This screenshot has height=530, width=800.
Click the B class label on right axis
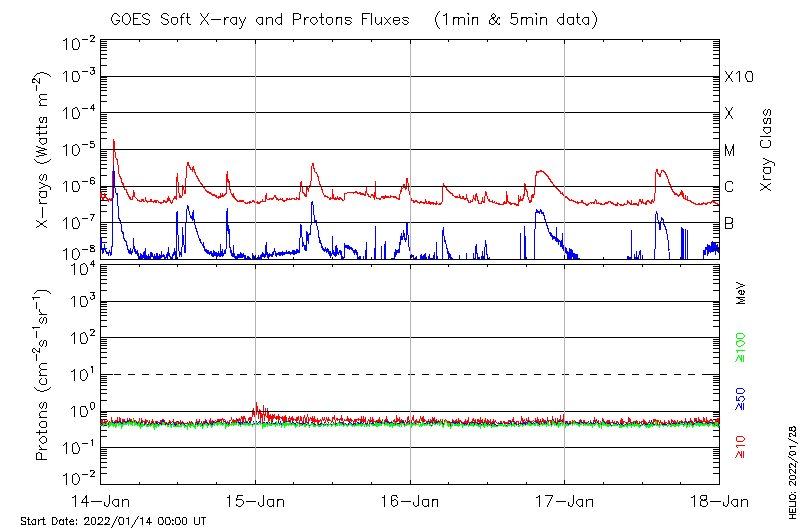(729, 223)
